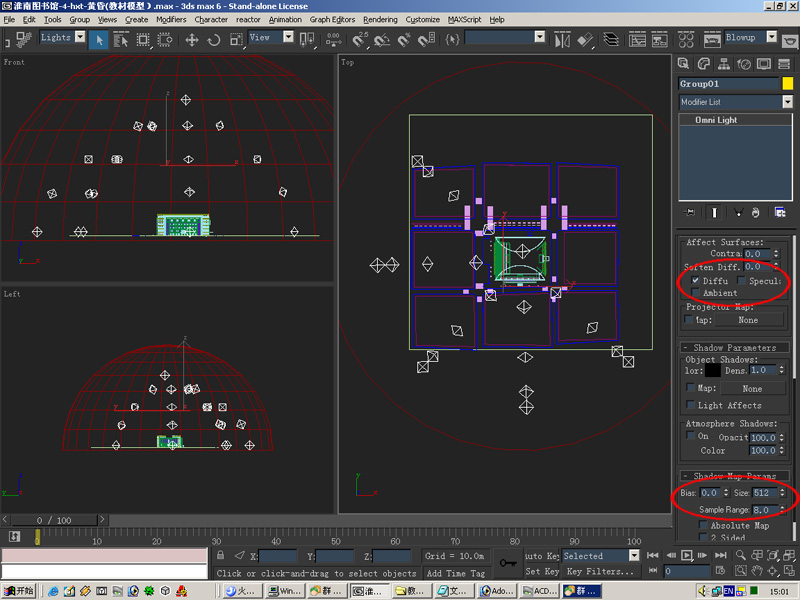Viewport: 800px width, 600px height.
Task: Open the View reference coordinate dropdown
Action: pos(288,37)
